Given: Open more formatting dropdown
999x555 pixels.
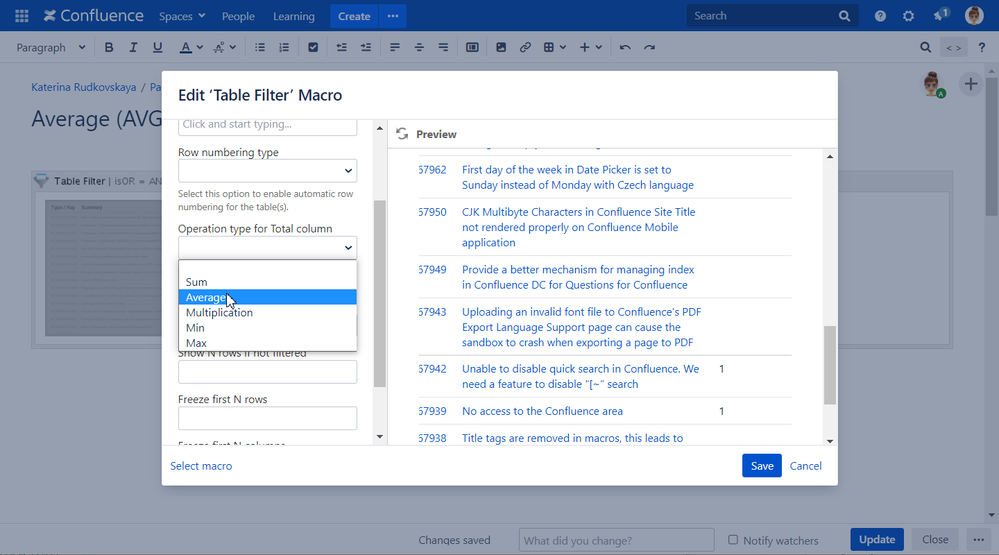Looking at the screenshot, I should point(224,47).
